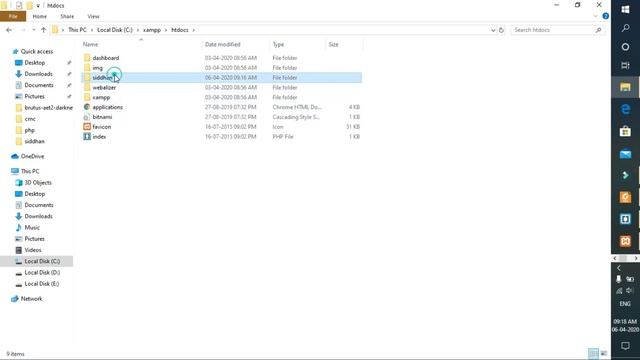This screenshot has width=640, height=360.
Task: Open Downloads under Quick access
Action: coord(38,74)
